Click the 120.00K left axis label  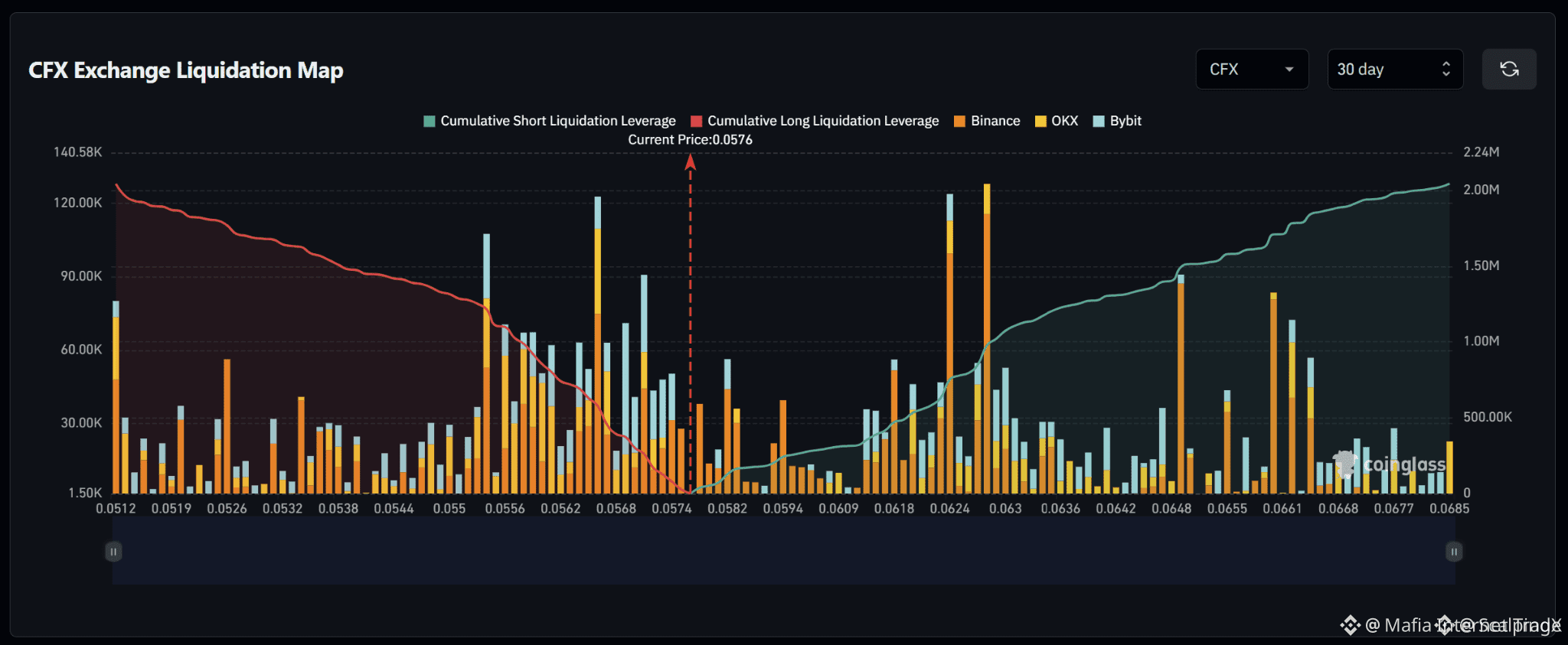pyautogui.click(x=77, y=203)
